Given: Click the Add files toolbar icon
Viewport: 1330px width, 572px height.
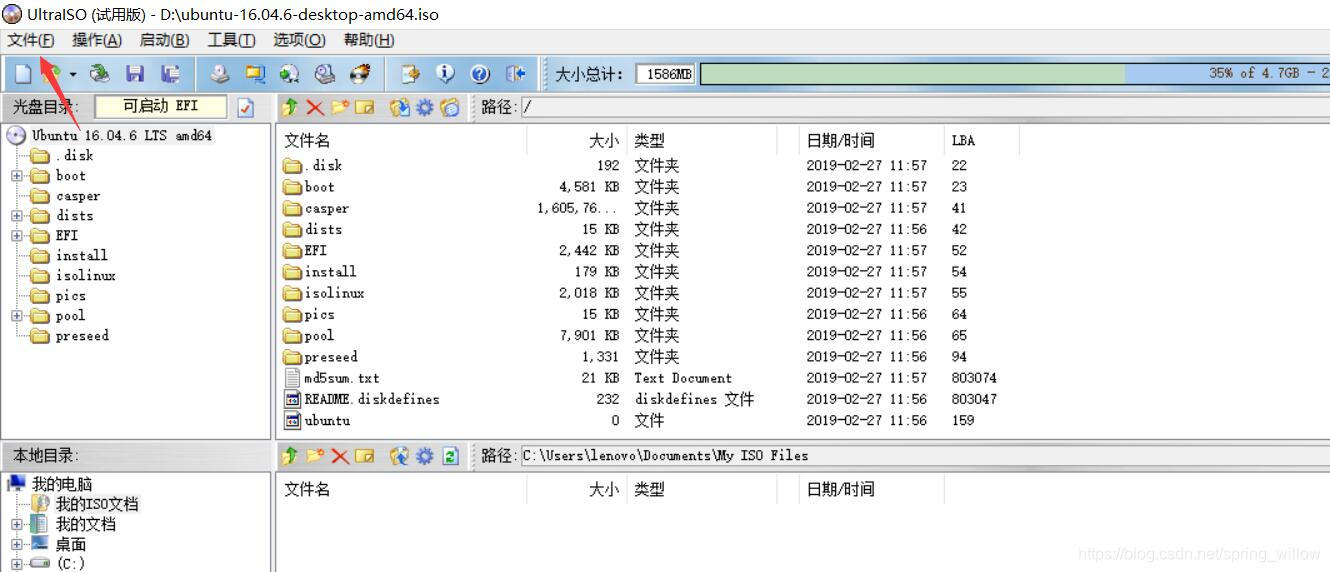Looking at the screenshot, I should [x=409, y=74].
